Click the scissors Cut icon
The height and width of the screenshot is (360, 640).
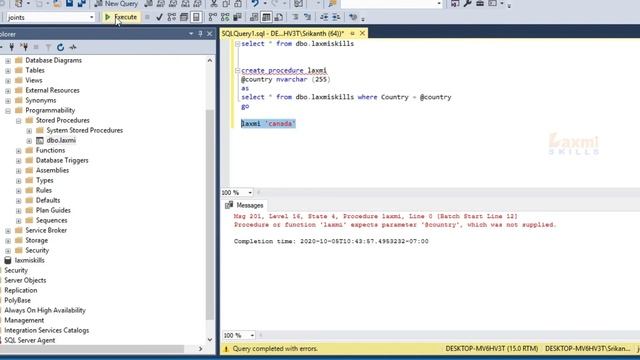pos(214,4)
